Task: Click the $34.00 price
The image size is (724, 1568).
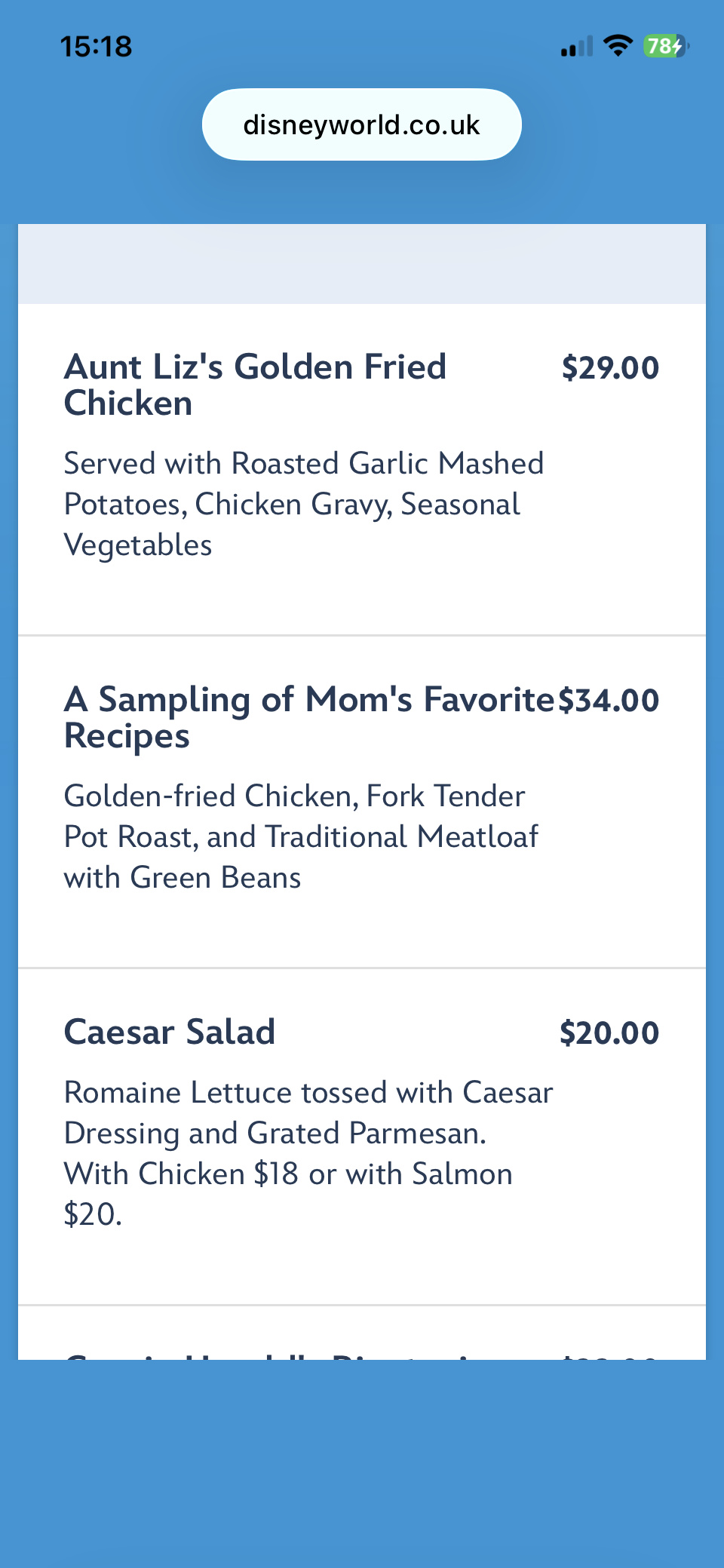Action: click(609, 701)
